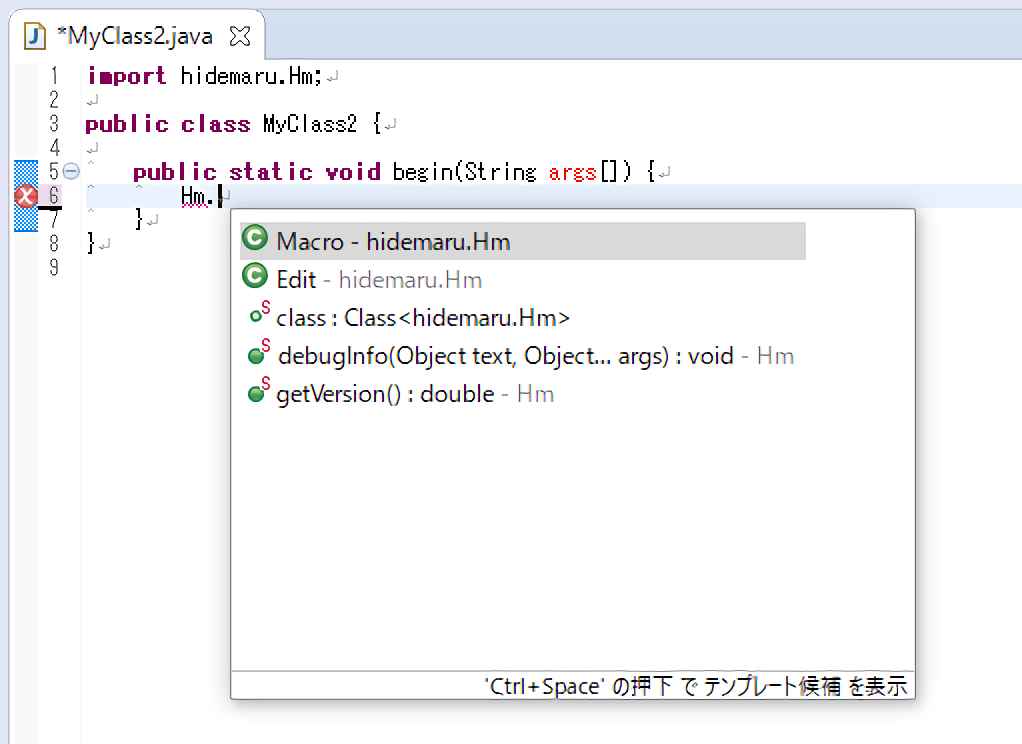Select the debugInfo(Object text, Object... args) proposal

point(505,355)
